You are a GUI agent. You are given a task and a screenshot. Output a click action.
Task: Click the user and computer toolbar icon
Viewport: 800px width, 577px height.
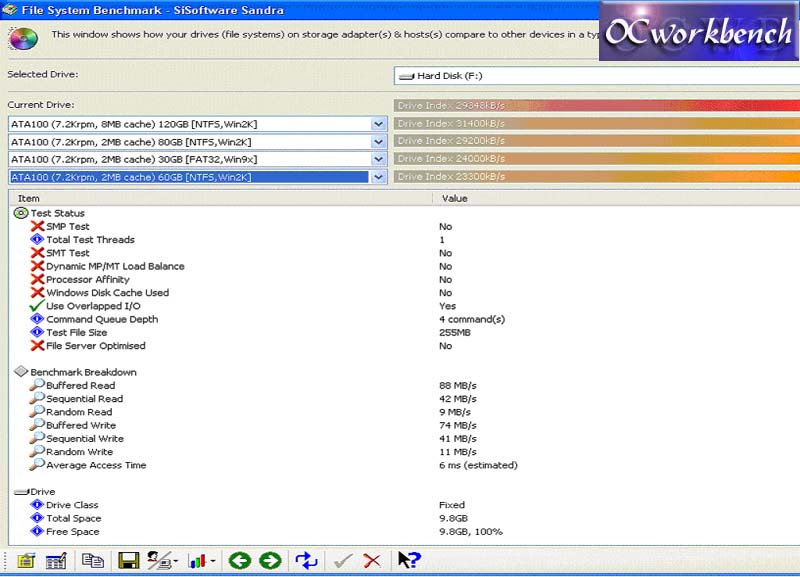162,561
